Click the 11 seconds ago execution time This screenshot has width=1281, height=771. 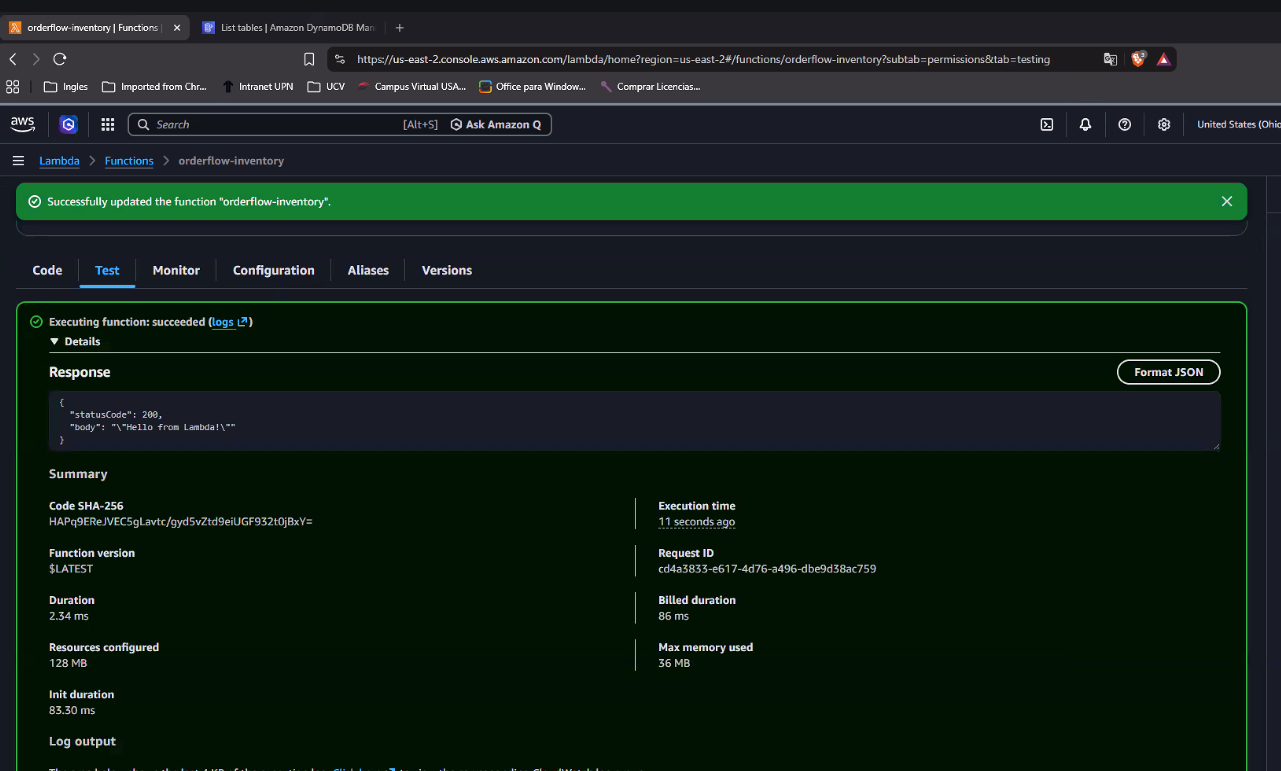[x=696, y=522]
